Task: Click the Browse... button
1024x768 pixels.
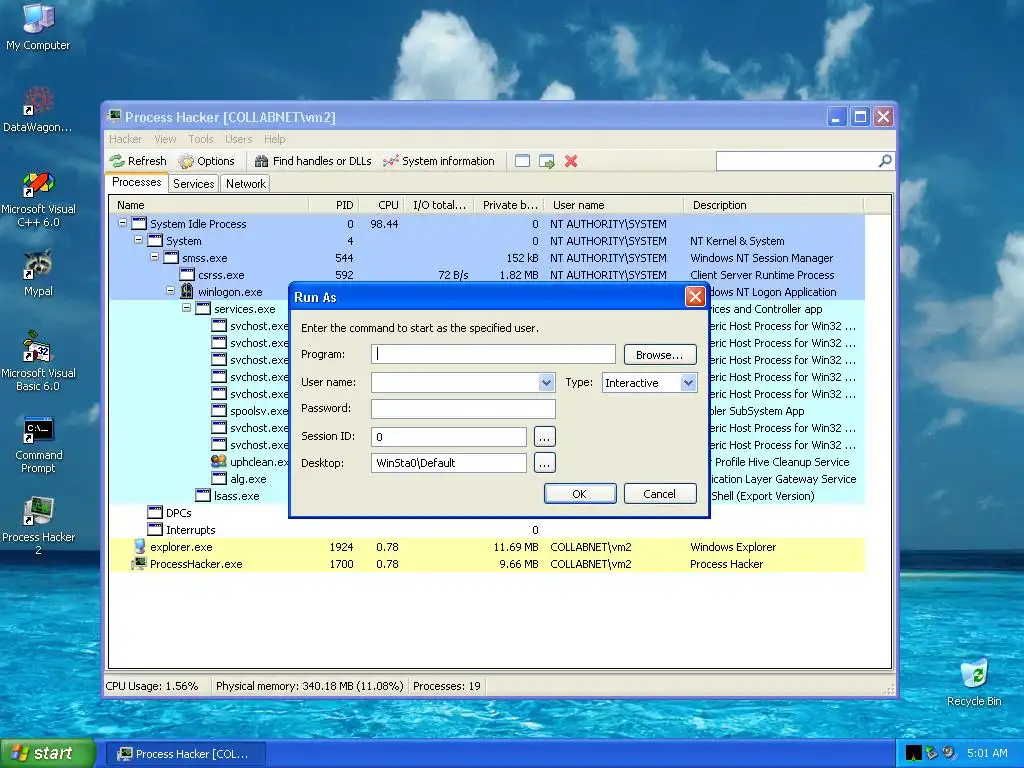Action: tap(660, 355)
